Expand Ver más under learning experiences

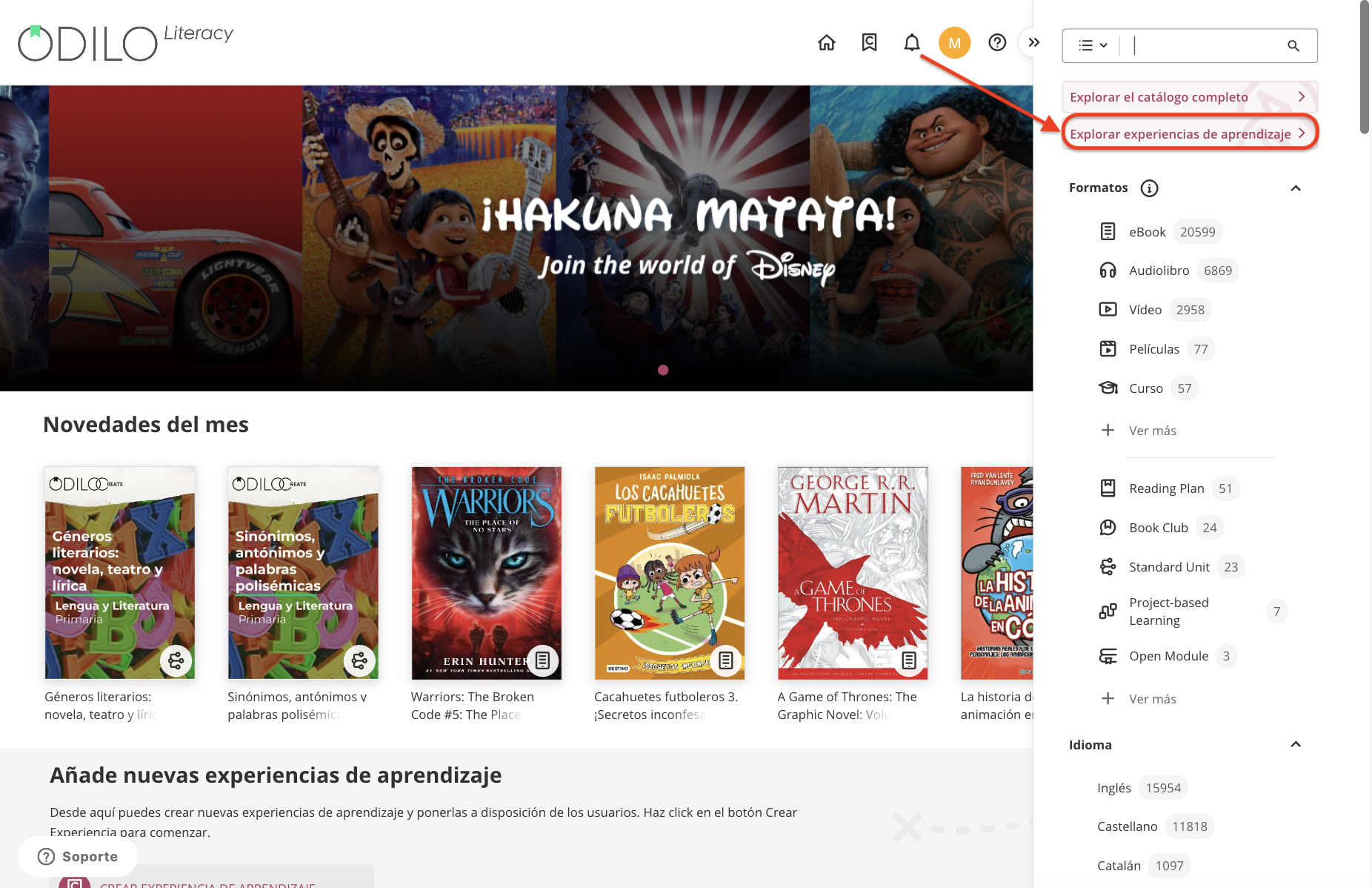[1139, 699]
